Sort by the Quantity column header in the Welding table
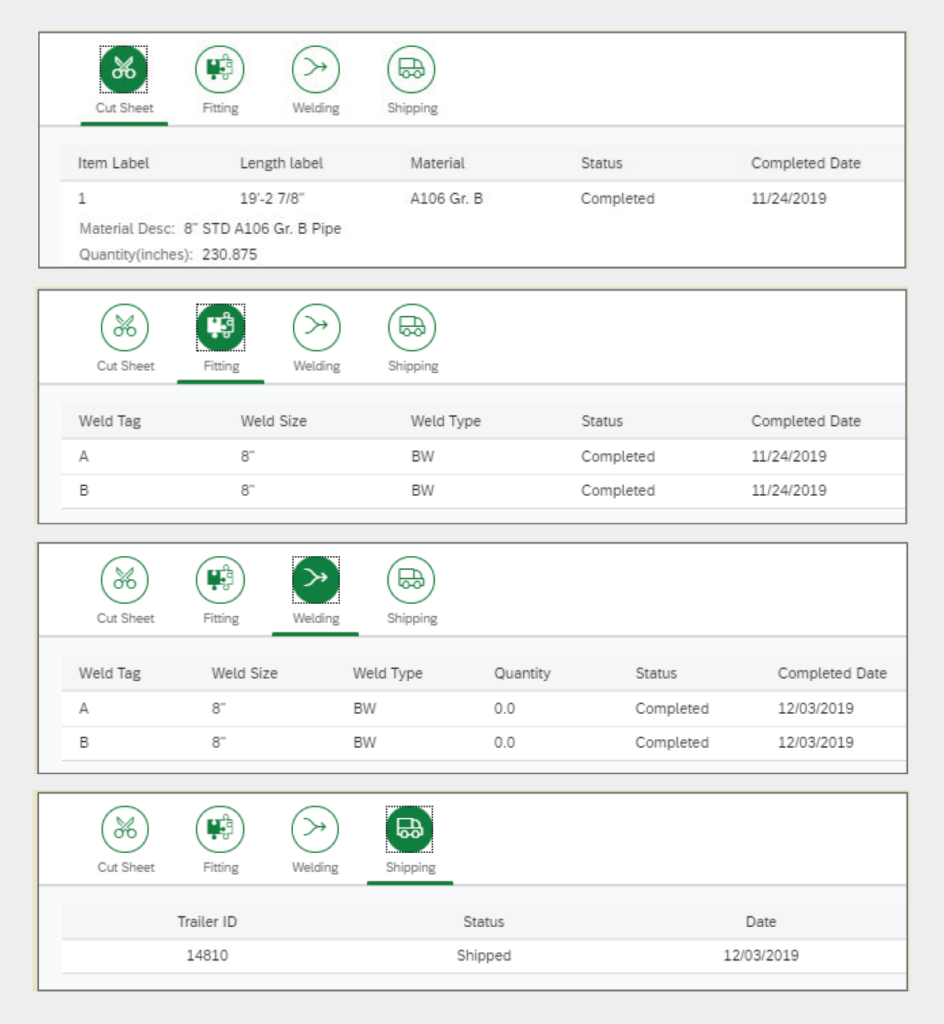The height and width of the screenshot is (1024, 944). click(x=522, y=673)
